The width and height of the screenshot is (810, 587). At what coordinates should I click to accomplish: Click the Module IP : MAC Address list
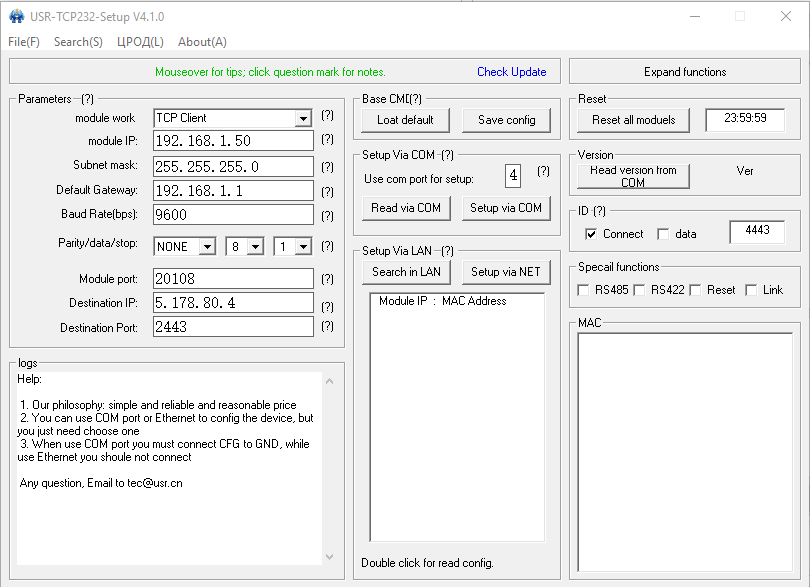point(457,418)
